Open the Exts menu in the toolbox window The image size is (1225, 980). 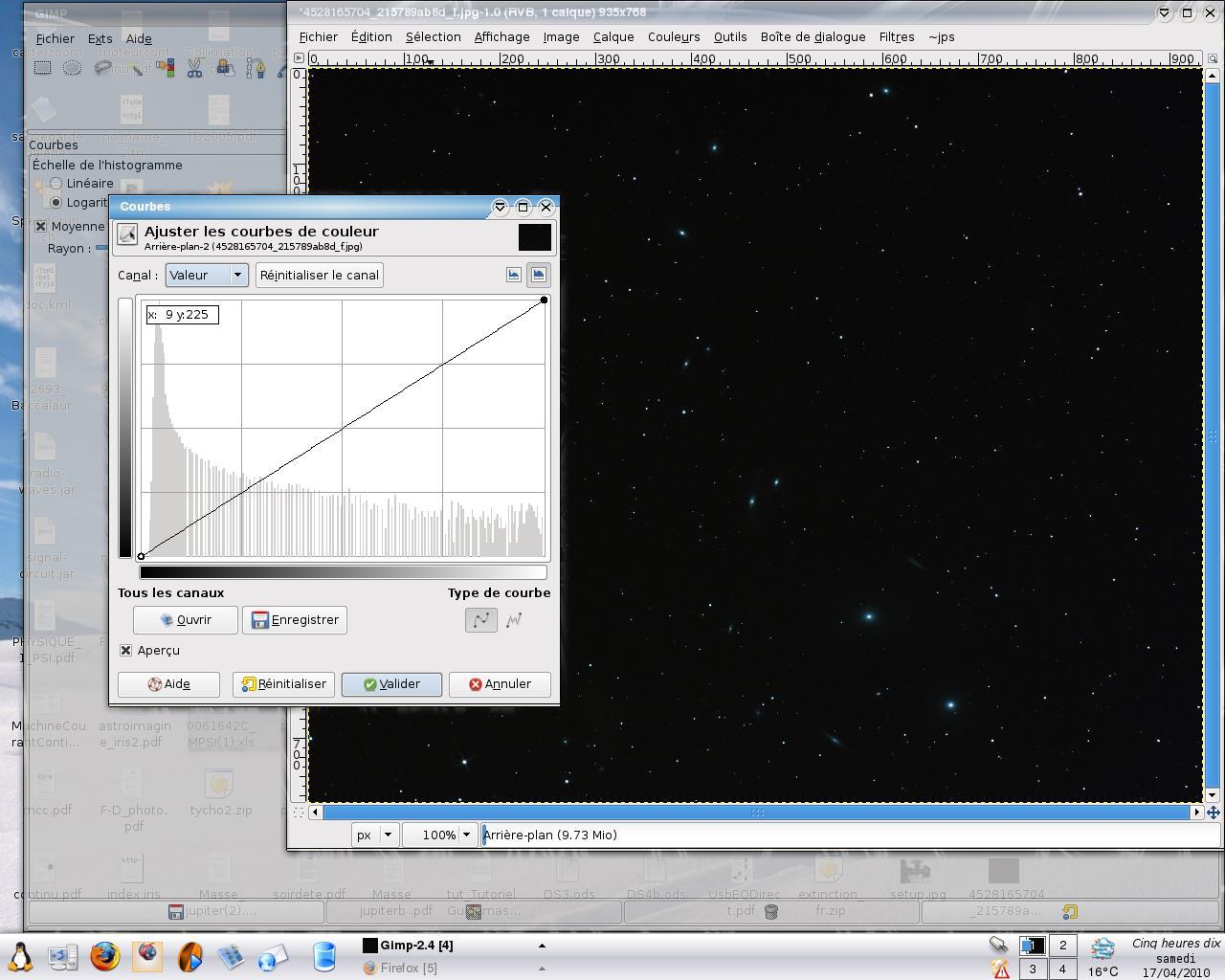100,38
